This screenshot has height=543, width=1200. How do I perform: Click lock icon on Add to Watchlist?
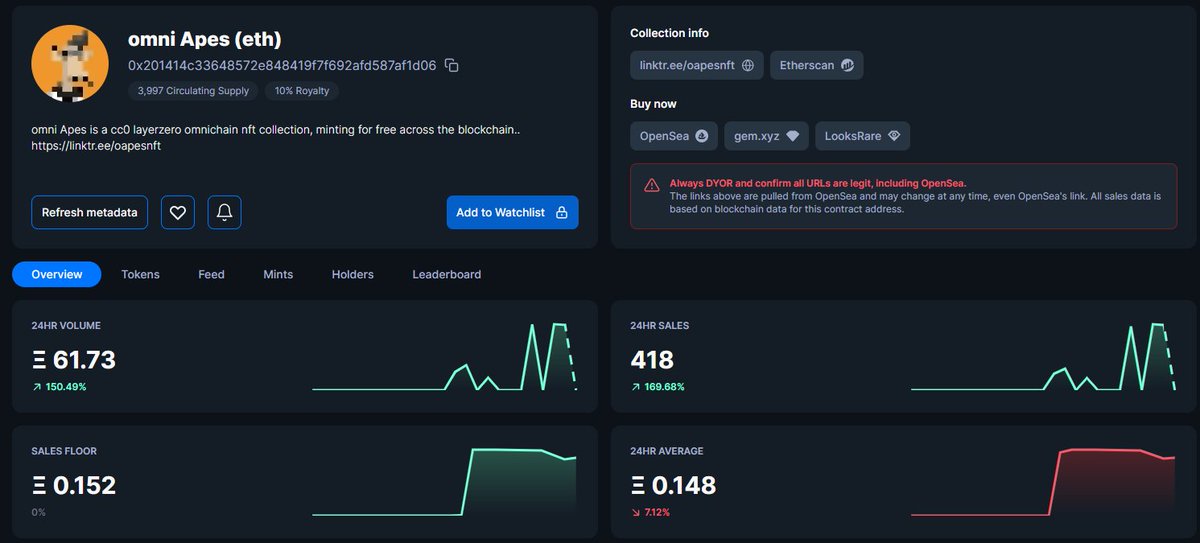click(x=561, y=212)
